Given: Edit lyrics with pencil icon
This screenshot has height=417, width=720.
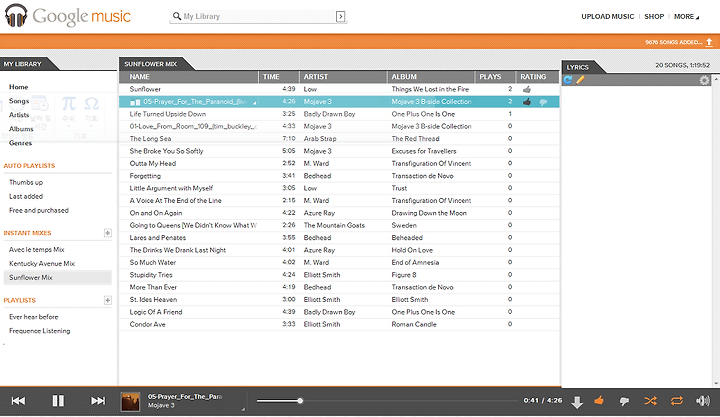Looking at the screenshot, I should [580, 80].
